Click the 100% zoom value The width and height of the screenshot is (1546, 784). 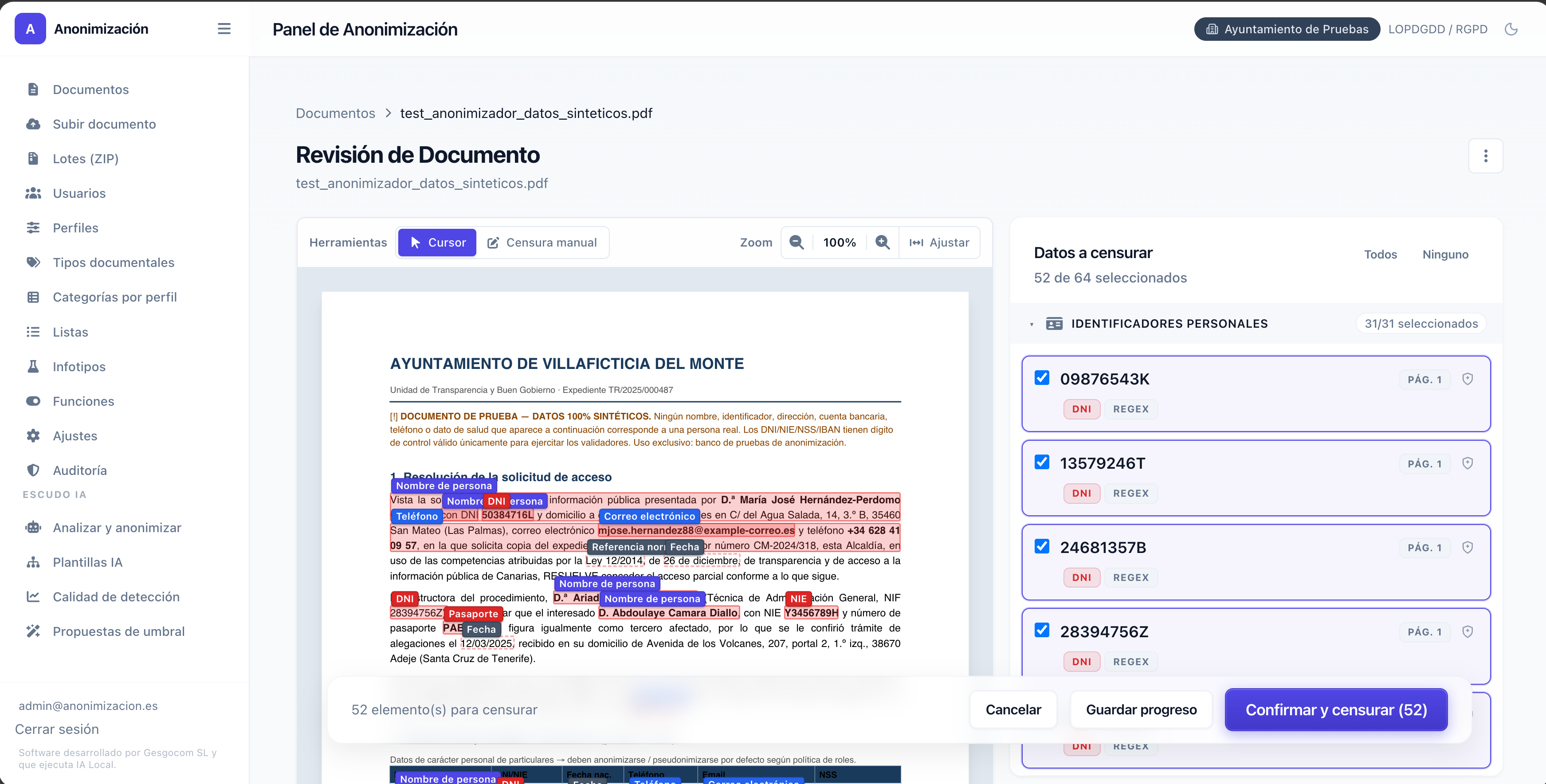(840, 243)
